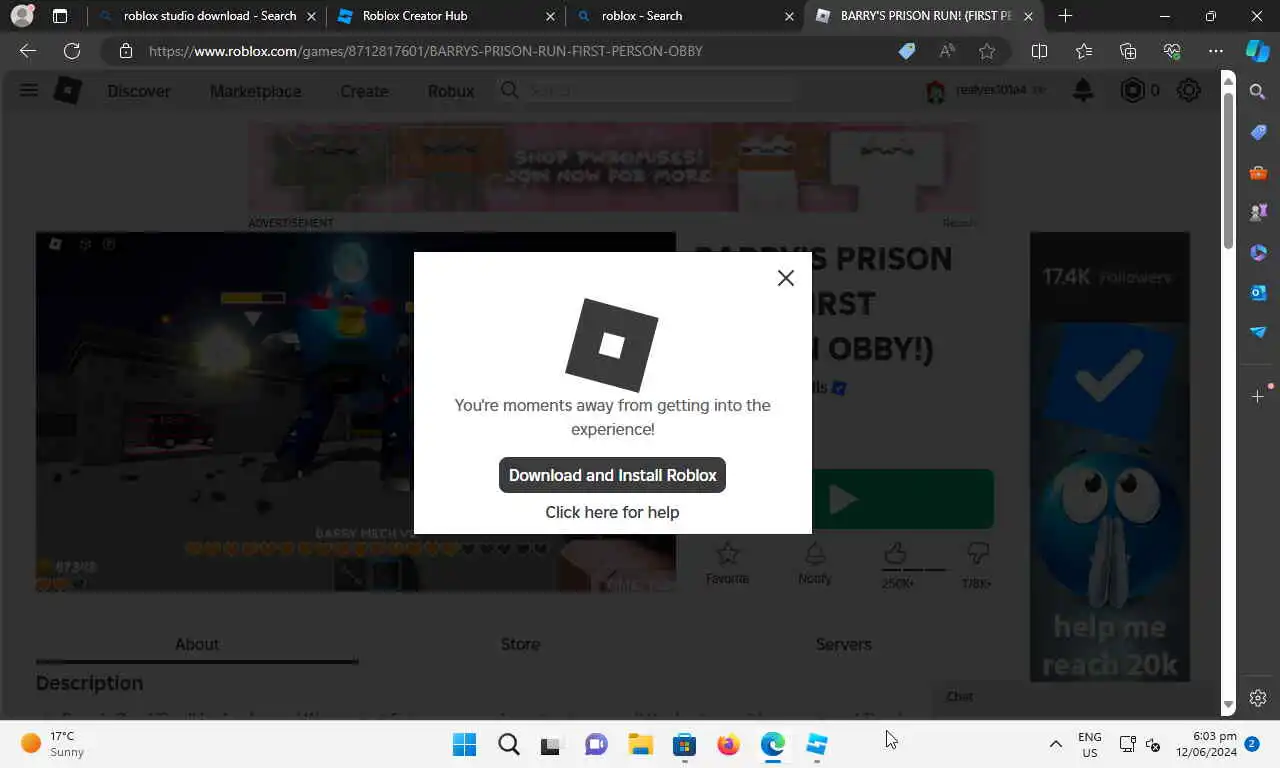Screen dimensions: 1280x768
Task: Click the address bar URL
Action: [x=426, y=51]
